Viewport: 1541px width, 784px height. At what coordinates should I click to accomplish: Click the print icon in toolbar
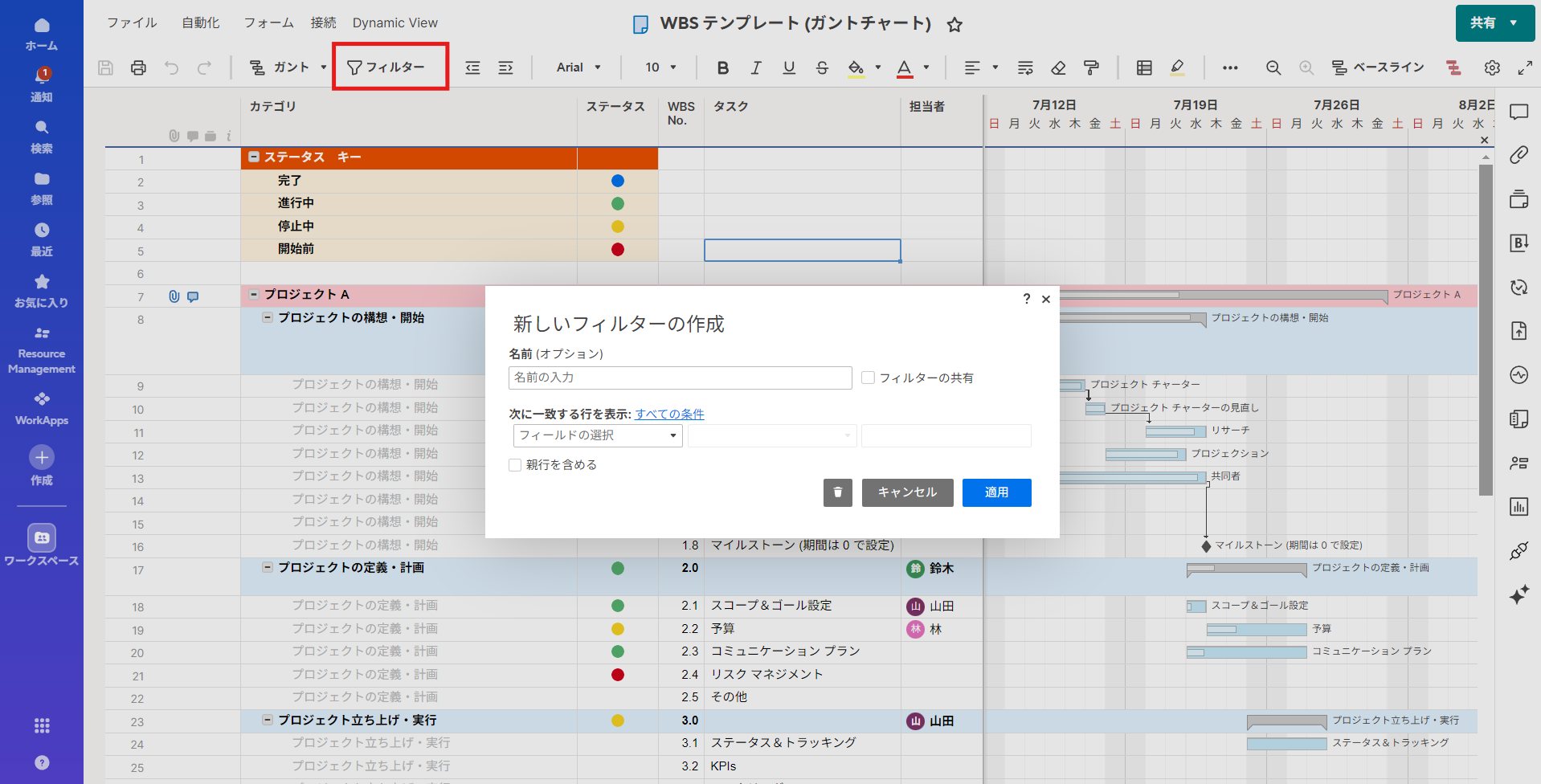[x=138, y=67]
